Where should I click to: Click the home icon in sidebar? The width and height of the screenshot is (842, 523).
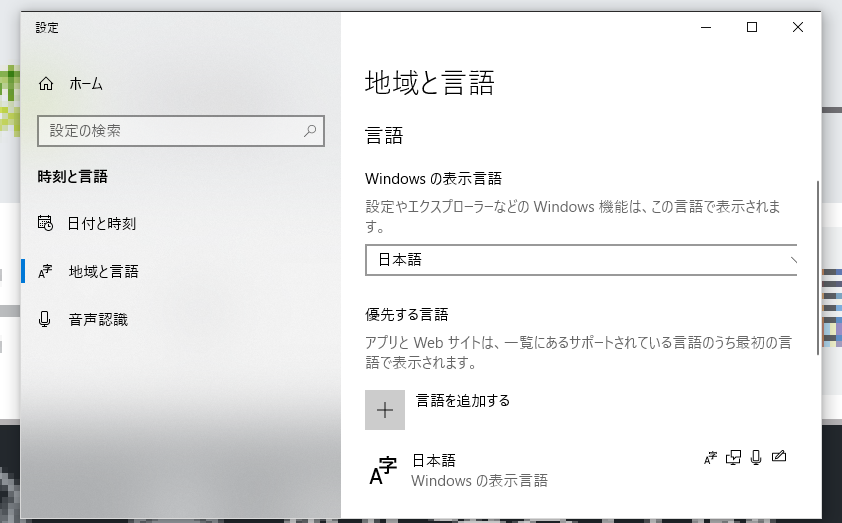46,84
